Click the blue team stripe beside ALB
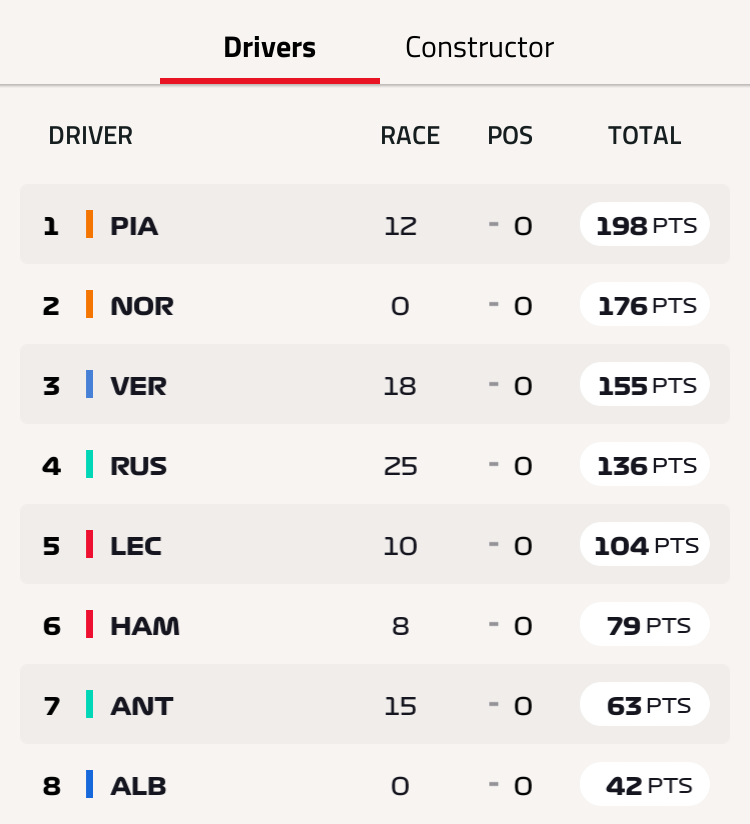750x824 pixels. (89, 784)
